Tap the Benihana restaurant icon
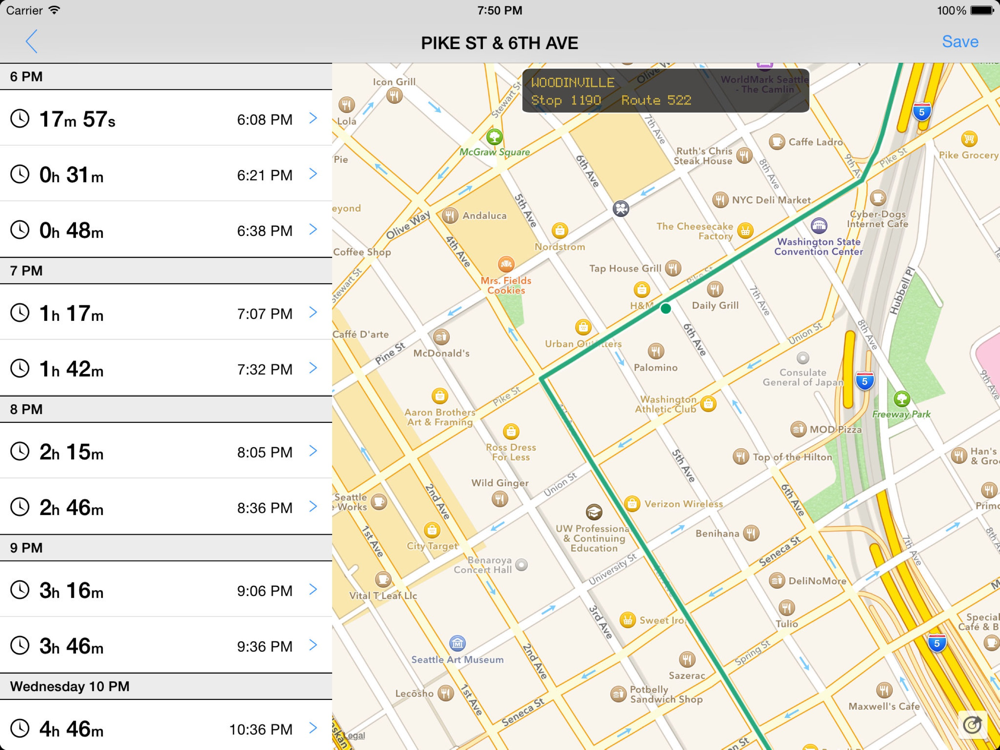The image size is (1000, 750). 751,533
